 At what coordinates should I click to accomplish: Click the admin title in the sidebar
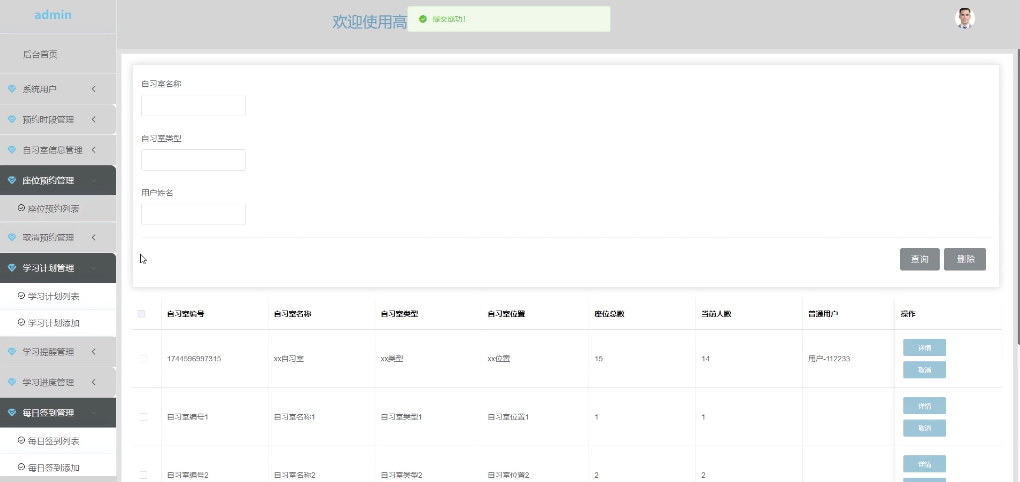coord(53,15)
